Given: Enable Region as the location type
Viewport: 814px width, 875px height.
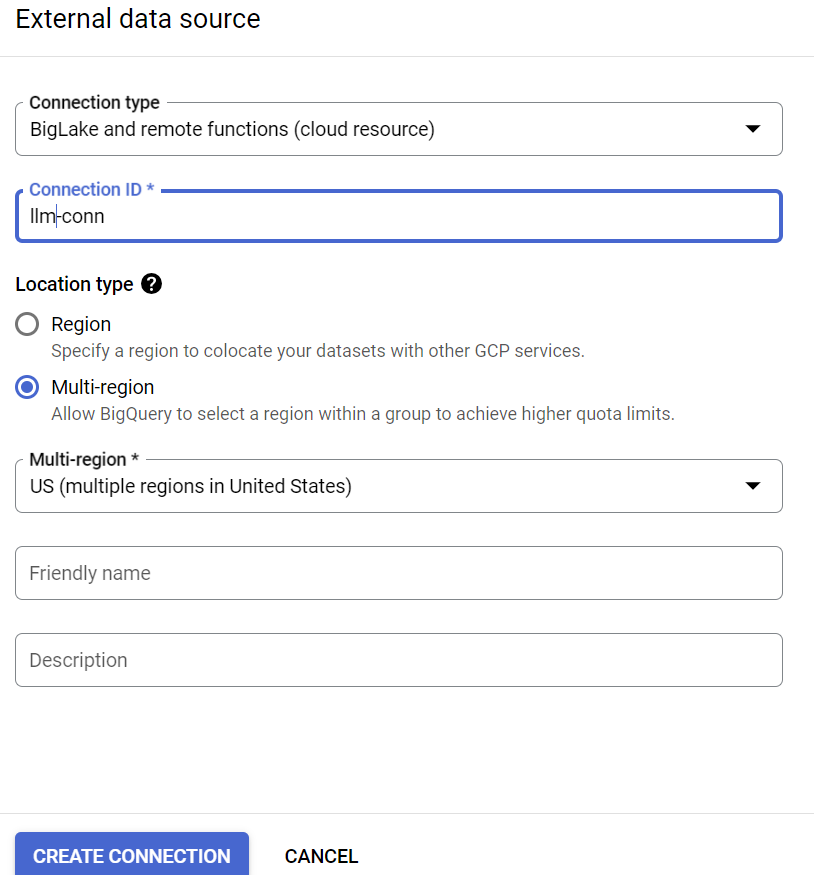Looking at the screenshot, I should pyautogui.click(x=27, y=324).
